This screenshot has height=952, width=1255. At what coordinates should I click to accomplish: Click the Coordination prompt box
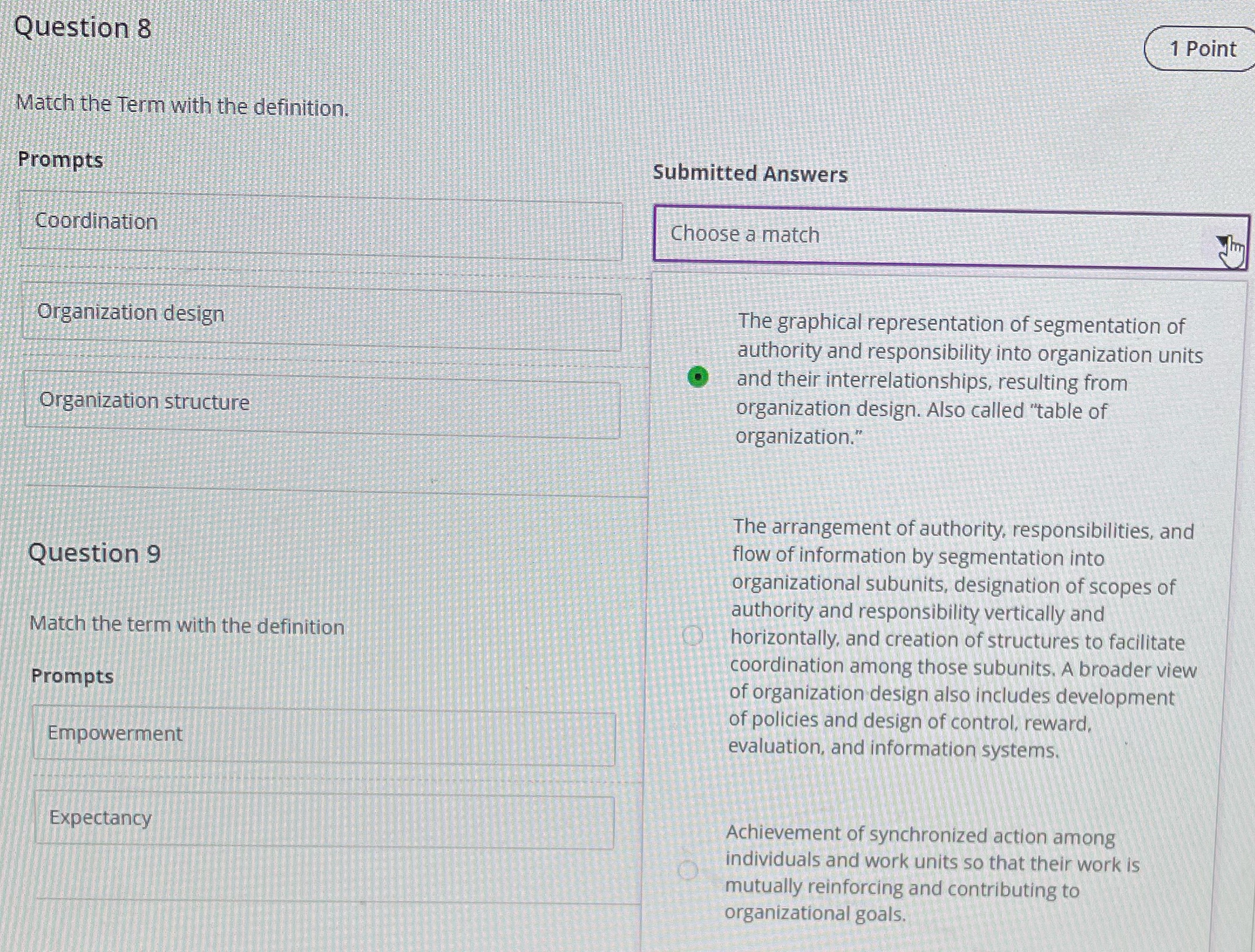coord(321,223)
